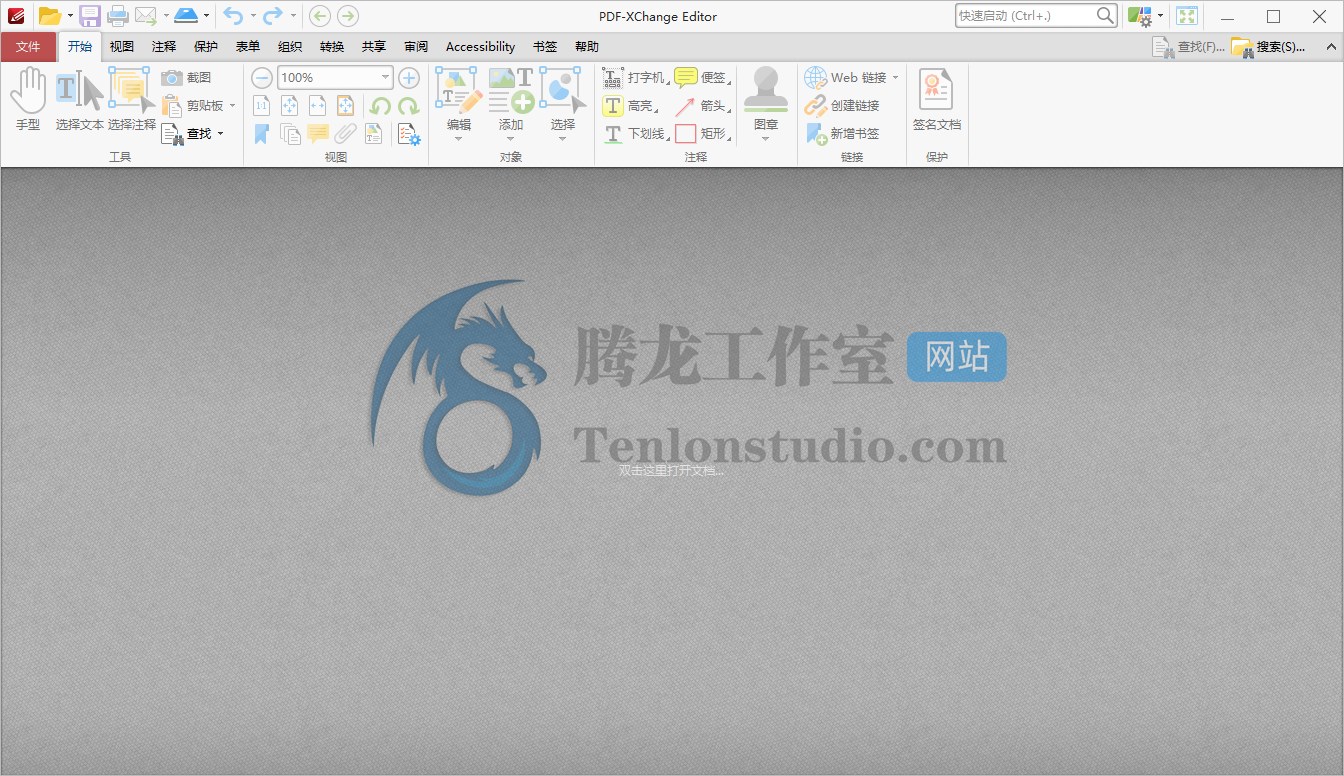Select the Rectangle (矩形) annotation tool

[702, 133]
